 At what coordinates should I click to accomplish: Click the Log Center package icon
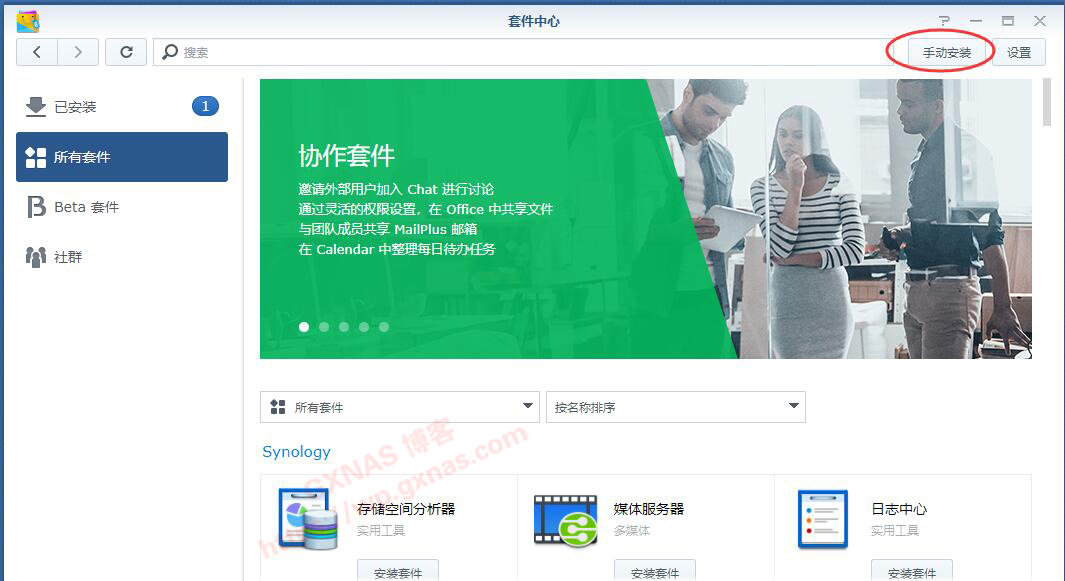[822, 519]
